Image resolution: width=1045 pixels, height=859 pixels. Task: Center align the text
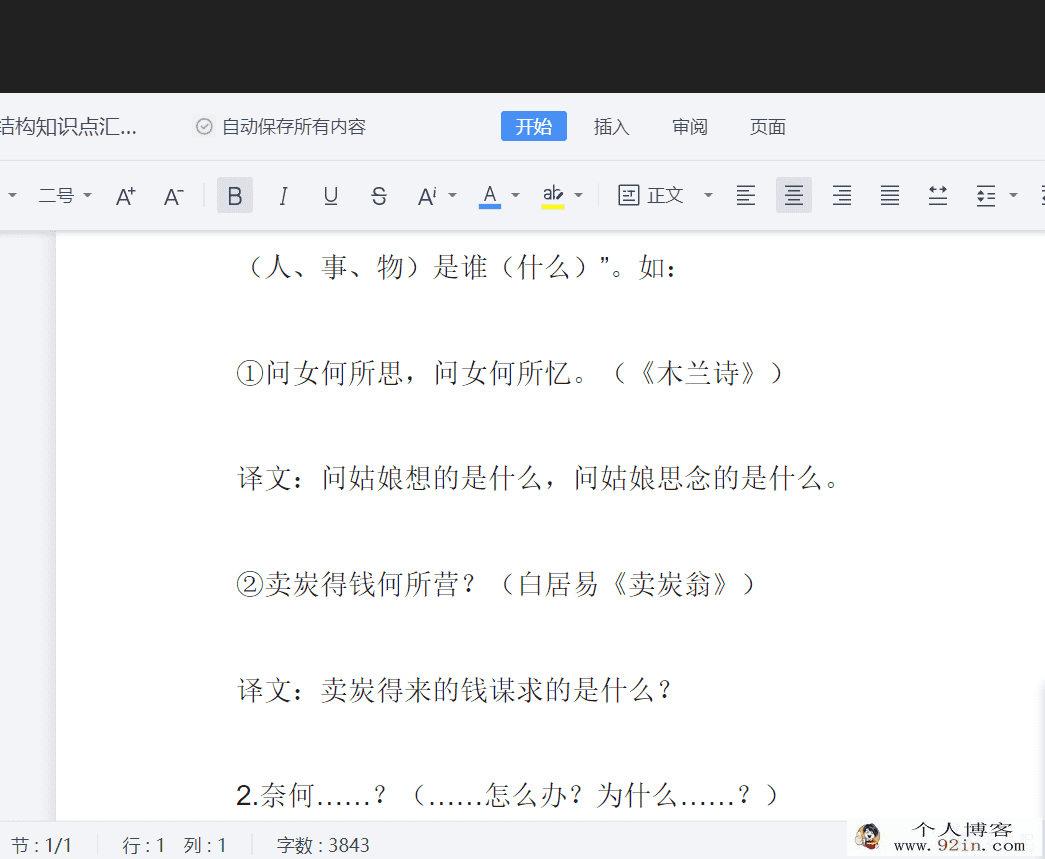tap(794, 195)
